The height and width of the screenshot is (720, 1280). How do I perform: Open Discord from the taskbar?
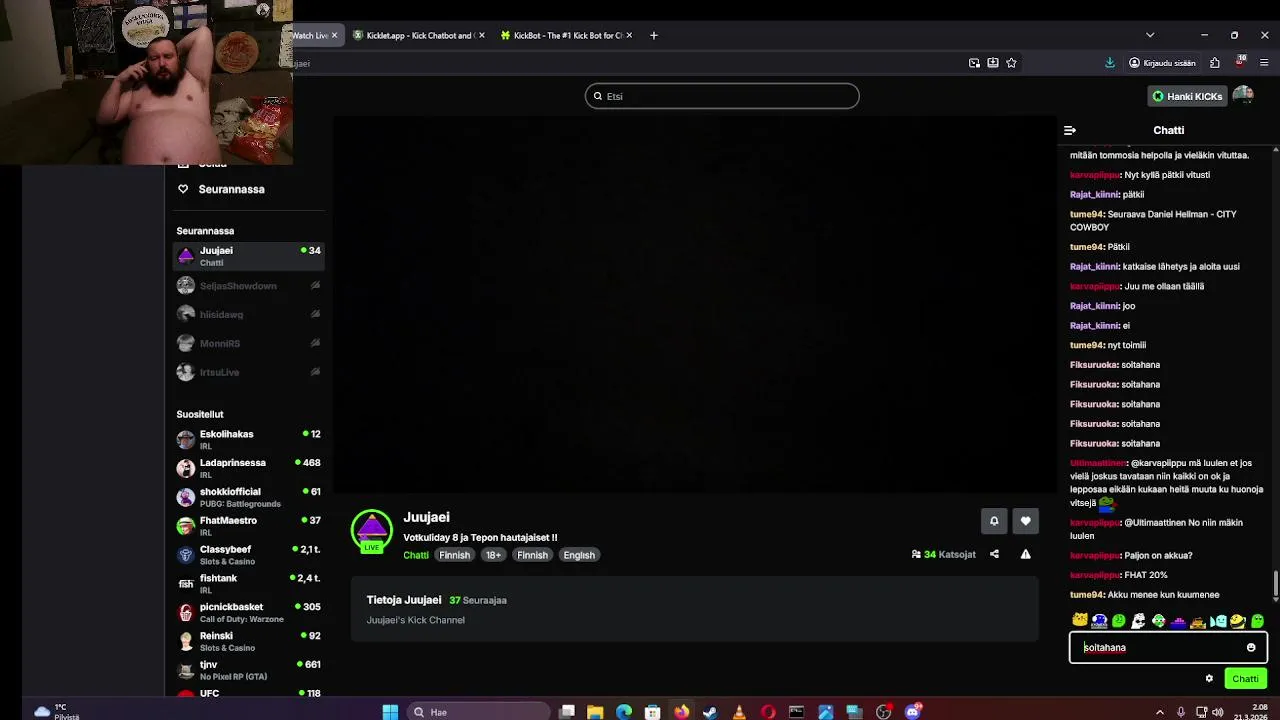coord(913,712)
